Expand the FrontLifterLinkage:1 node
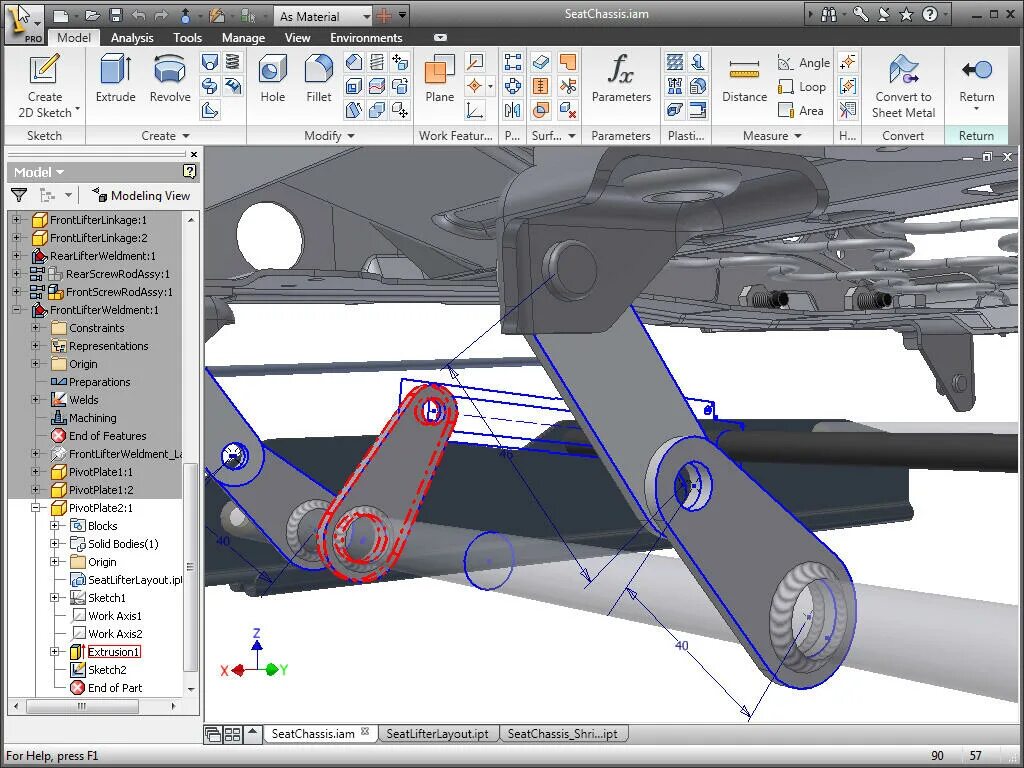Screen dimensions: 1024x768 click(16, 219)
